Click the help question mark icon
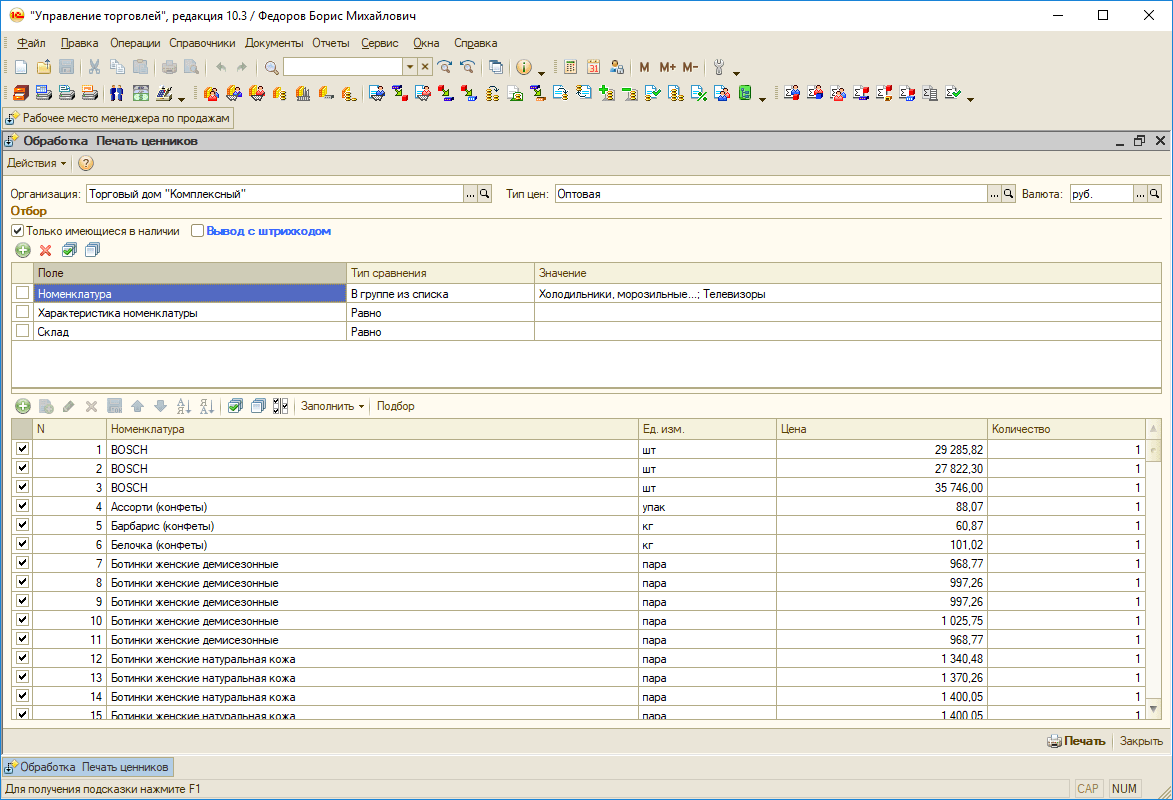Image resolution: width=1173 pixels, height=800 pixels. click(86, 163)
